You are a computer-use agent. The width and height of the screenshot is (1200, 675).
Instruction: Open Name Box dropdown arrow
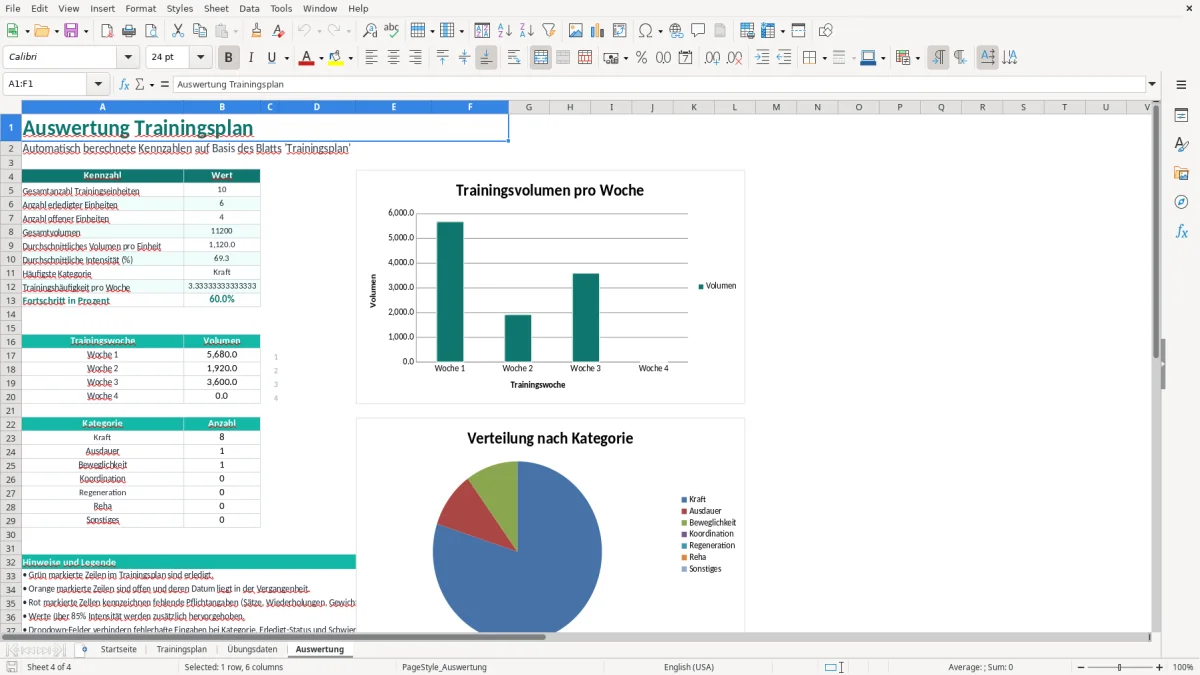pyautogui.click(x=98, y=84)
